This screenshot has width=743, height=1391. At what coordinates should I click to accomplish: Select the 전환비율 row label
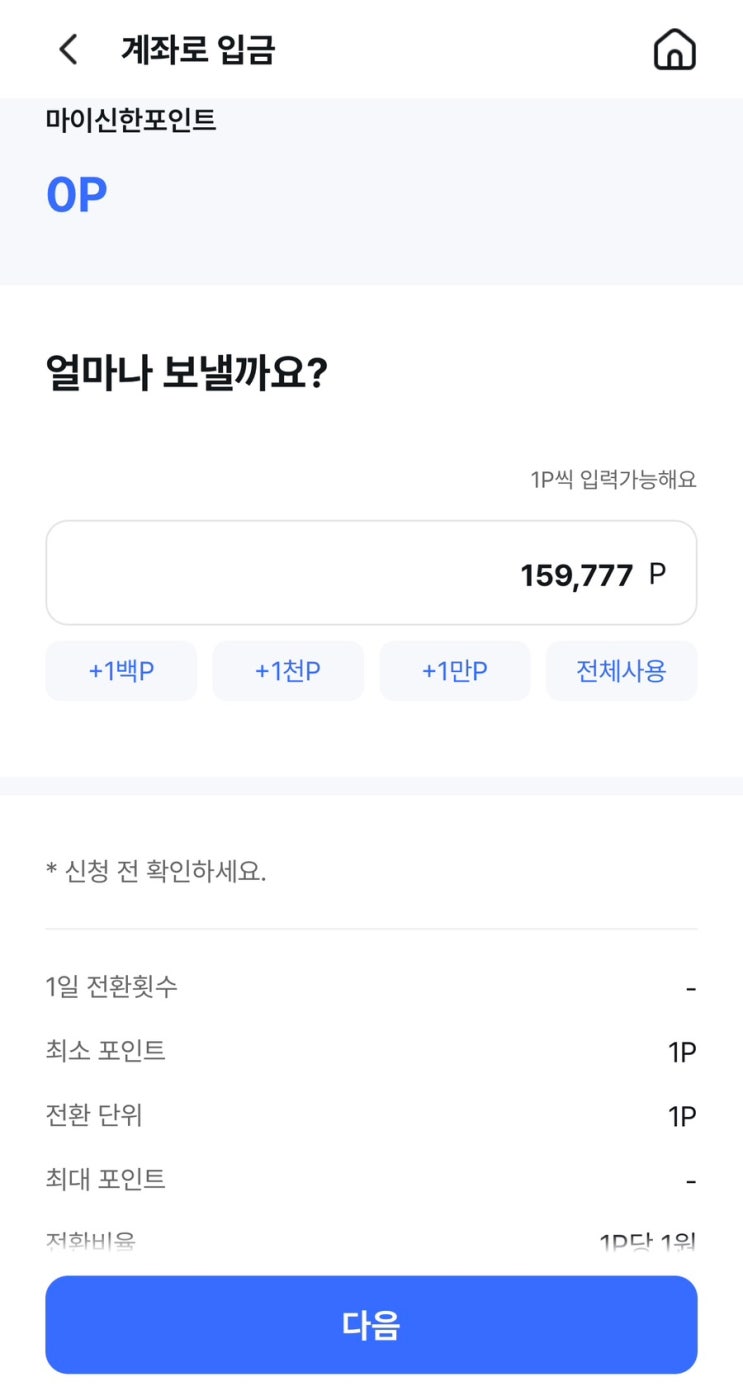point(91,1242)
